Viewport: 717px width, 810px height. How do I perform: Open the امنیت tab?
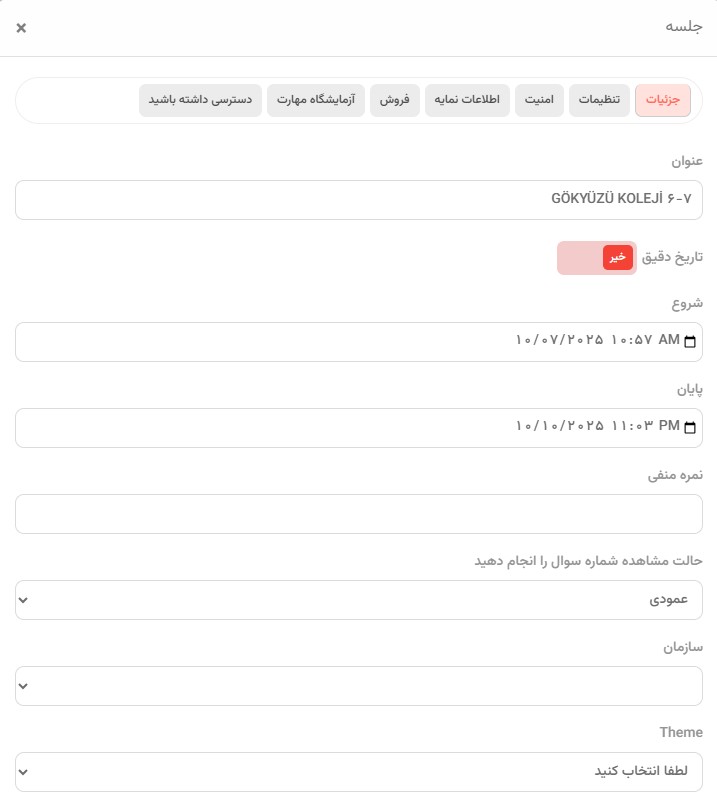539,100
